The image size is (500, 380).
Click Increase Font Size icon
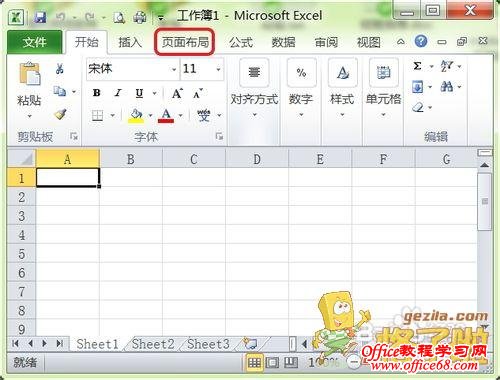point(177,94)
